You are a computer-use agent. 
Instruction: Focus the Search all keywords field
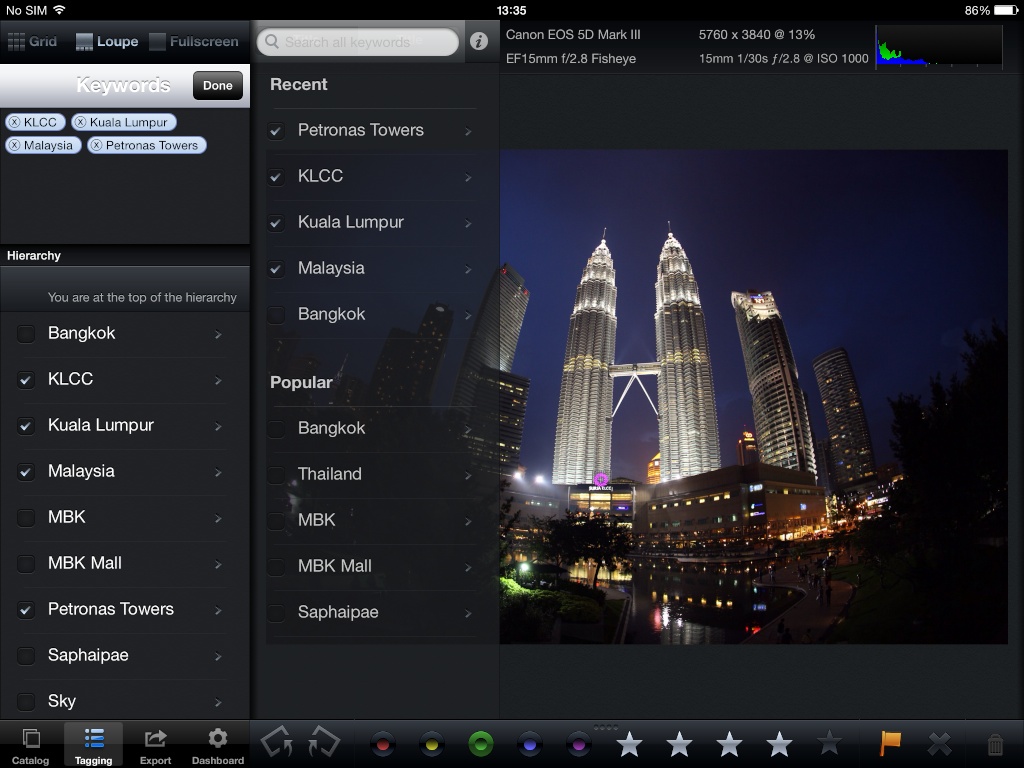358,42
